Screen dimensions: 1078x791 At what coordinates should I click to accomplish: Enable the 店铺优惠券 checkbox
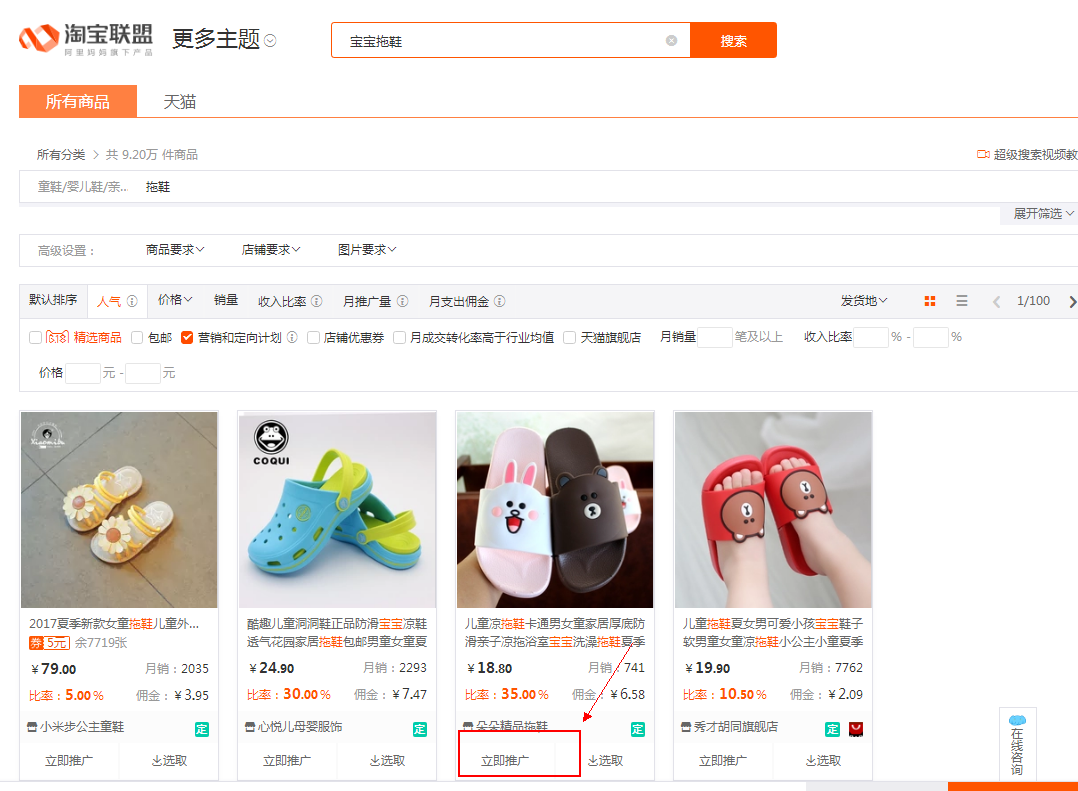pos(313,337)
